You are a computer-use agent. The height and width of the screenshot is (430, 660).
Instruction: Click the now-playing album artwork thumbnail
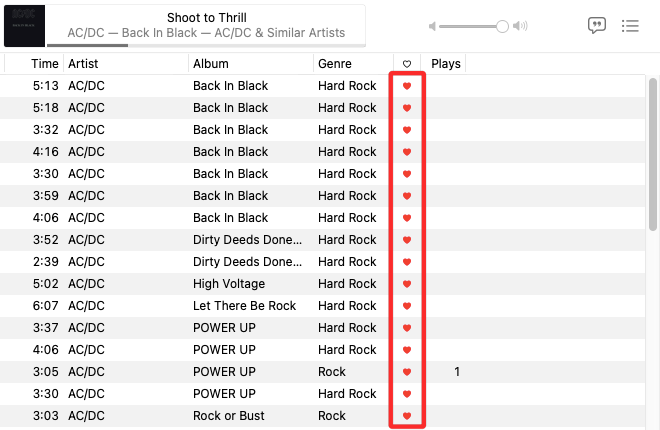point(24,26)
